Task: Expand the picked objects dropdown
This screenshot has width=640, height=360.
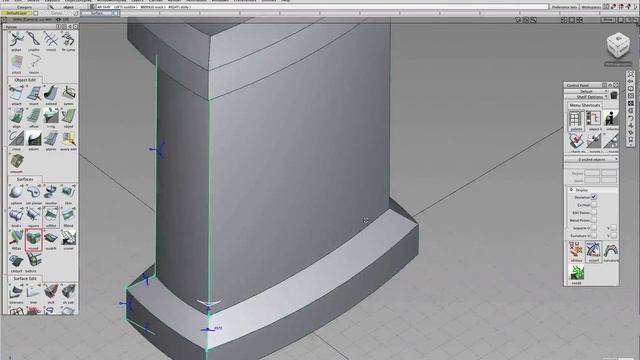Action: pyautogui.click(x=591, y=159)
